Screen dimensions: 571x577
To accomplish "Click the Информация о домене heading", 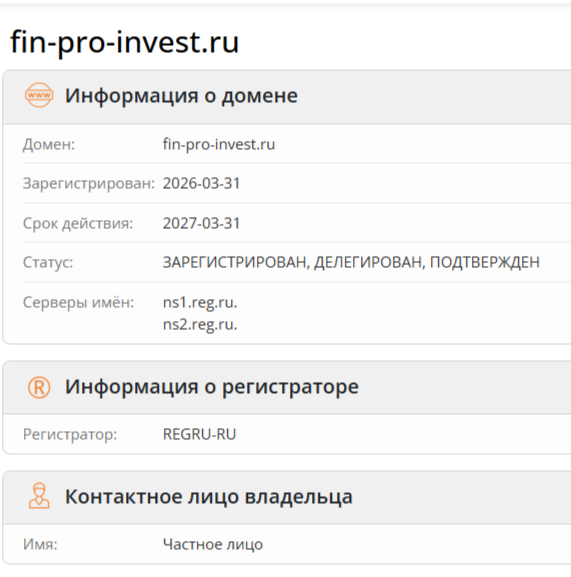I will point(181,96).
